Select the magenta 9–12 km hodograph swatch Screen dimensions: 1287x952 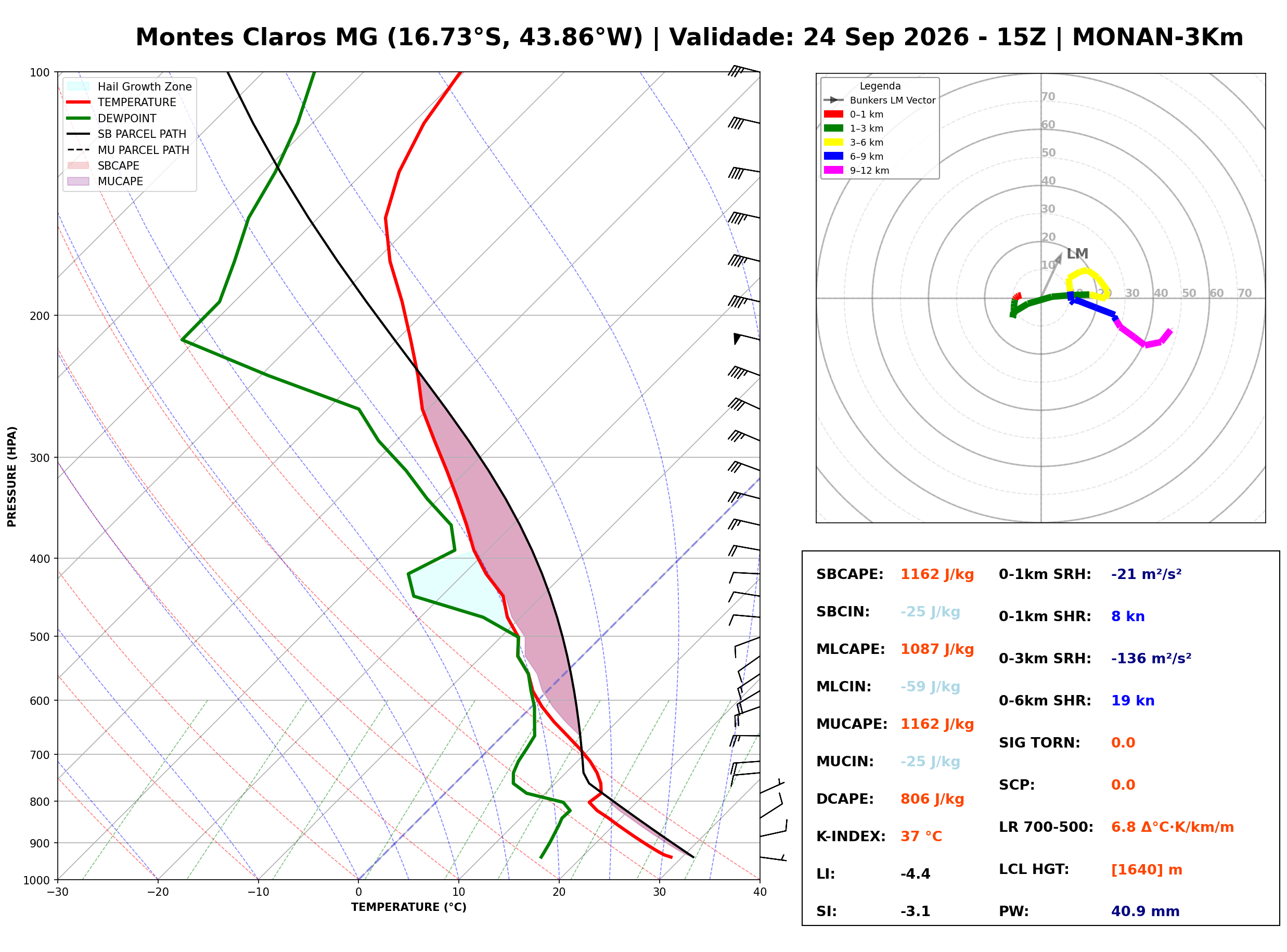pyautogui.click(x=833, y=170)
